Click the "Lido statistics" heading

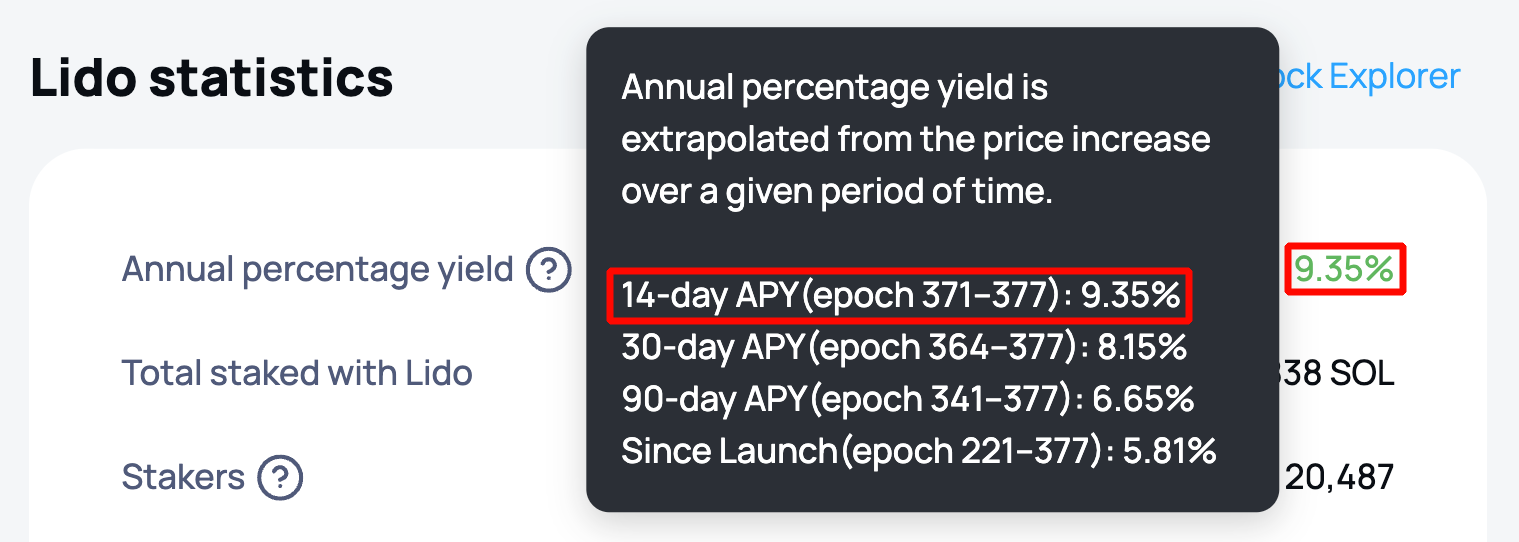[x=211, y=78]
